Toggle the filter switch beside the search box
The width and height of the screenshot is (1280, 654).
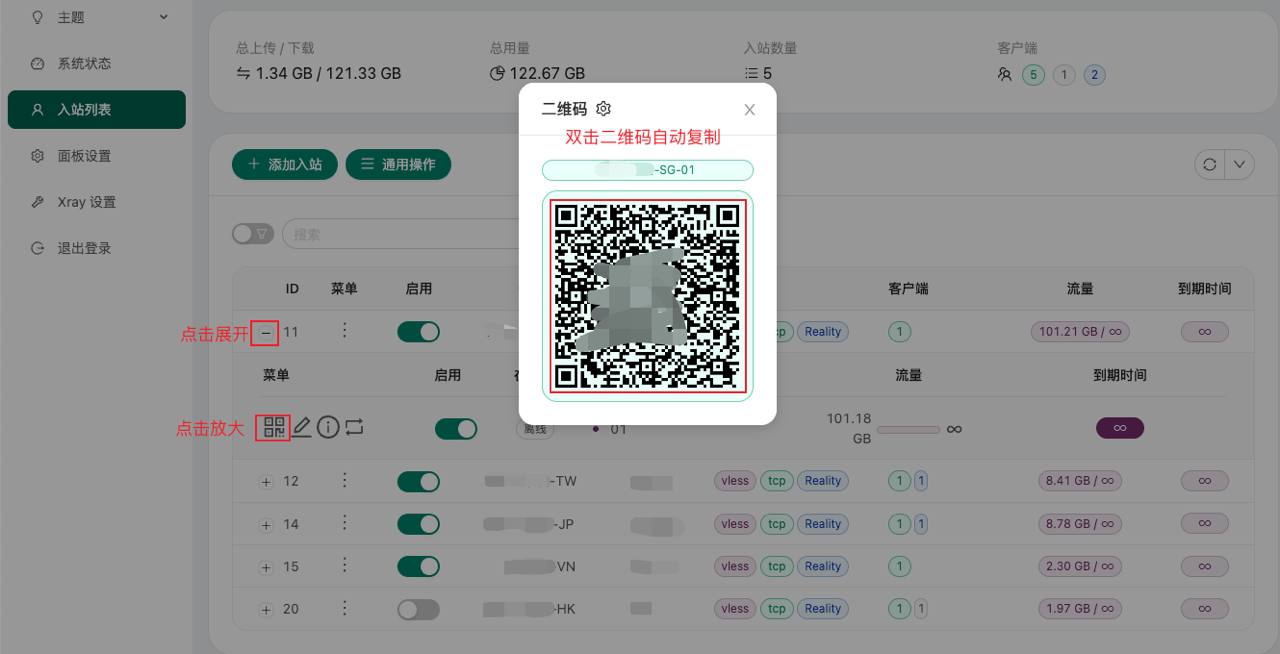pos(253,234)
